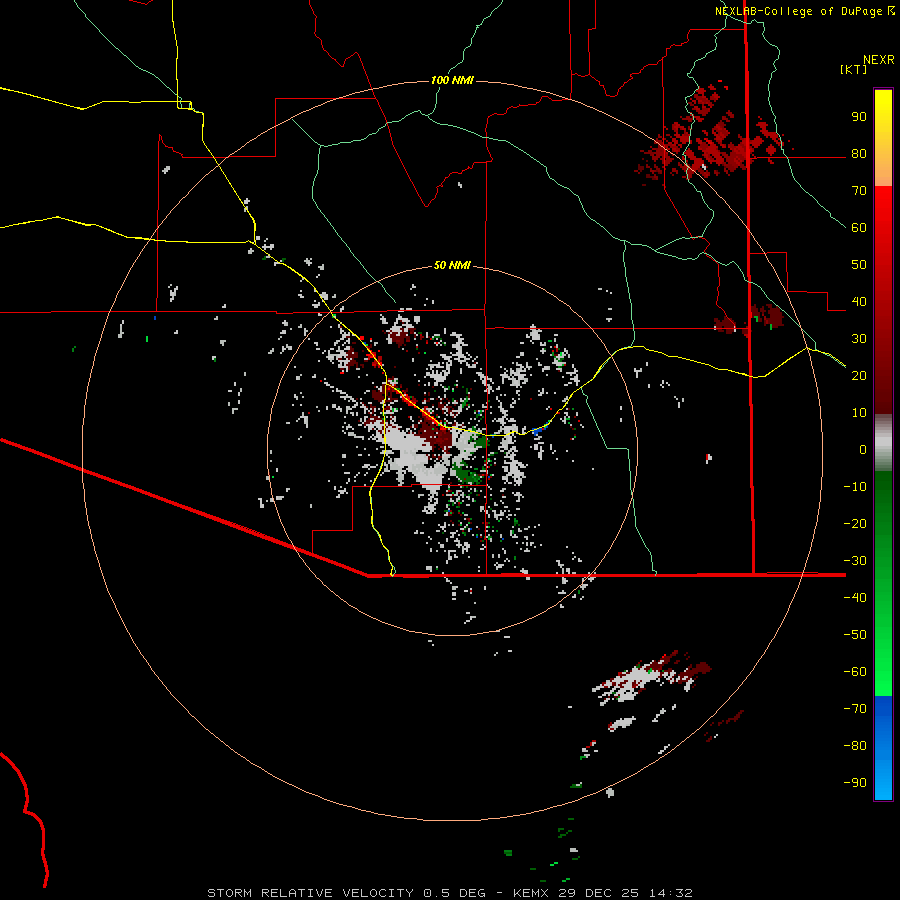Click the positive 90 scale value
Screen dimensions: 900x900
[x=859, y=117]
